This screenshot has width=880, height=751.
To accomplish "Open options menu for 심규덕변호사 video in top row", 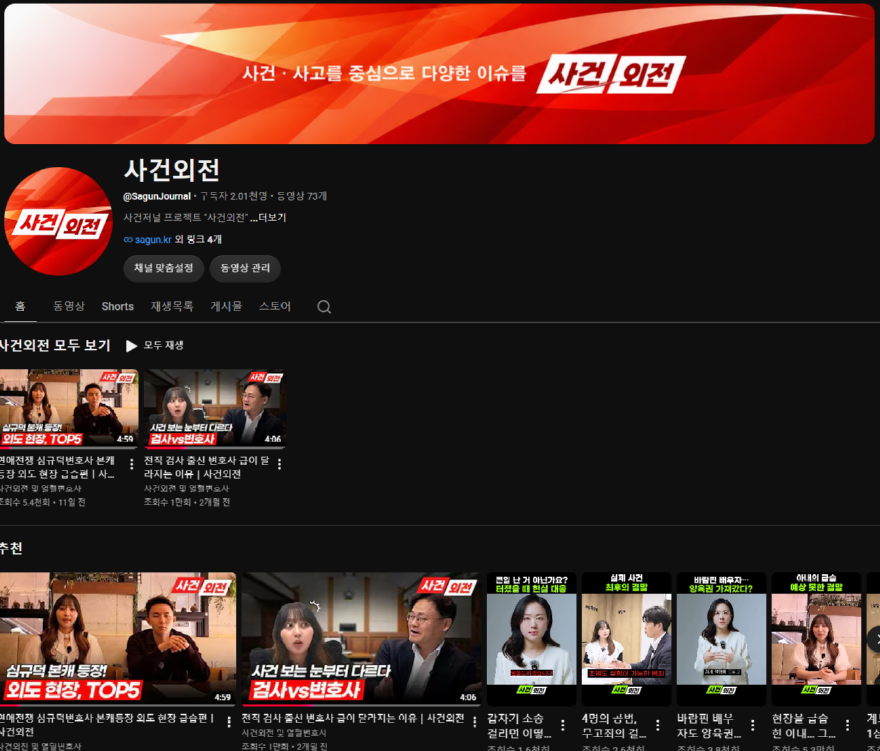I will point(131,464).
